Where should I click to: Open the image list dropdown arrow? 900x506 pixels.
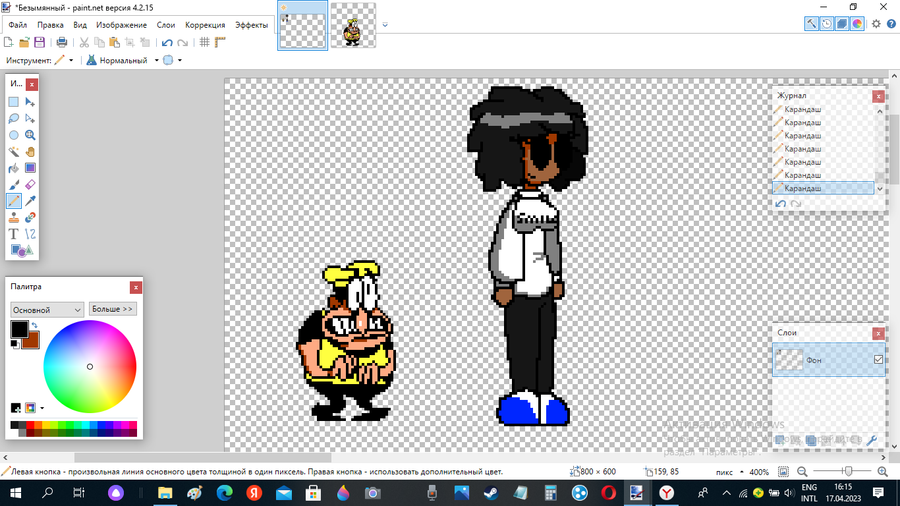pyautogui.click(x=385, y=25)
